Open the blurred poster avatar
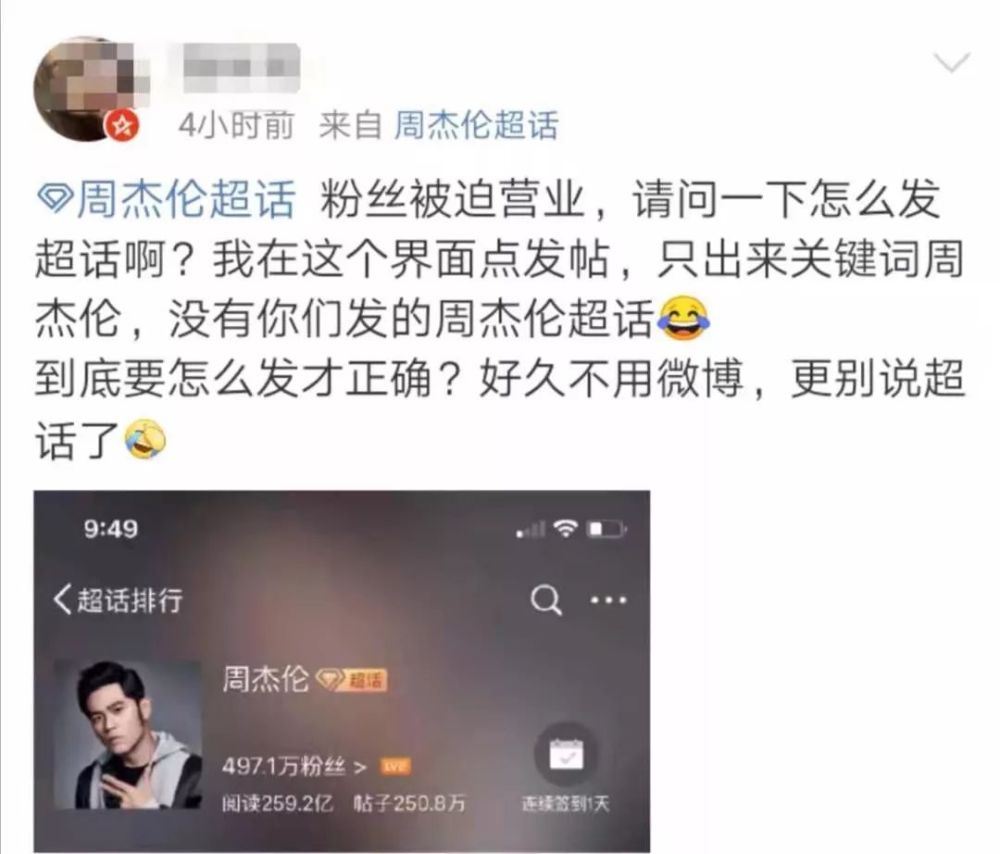 coord(84,89)
